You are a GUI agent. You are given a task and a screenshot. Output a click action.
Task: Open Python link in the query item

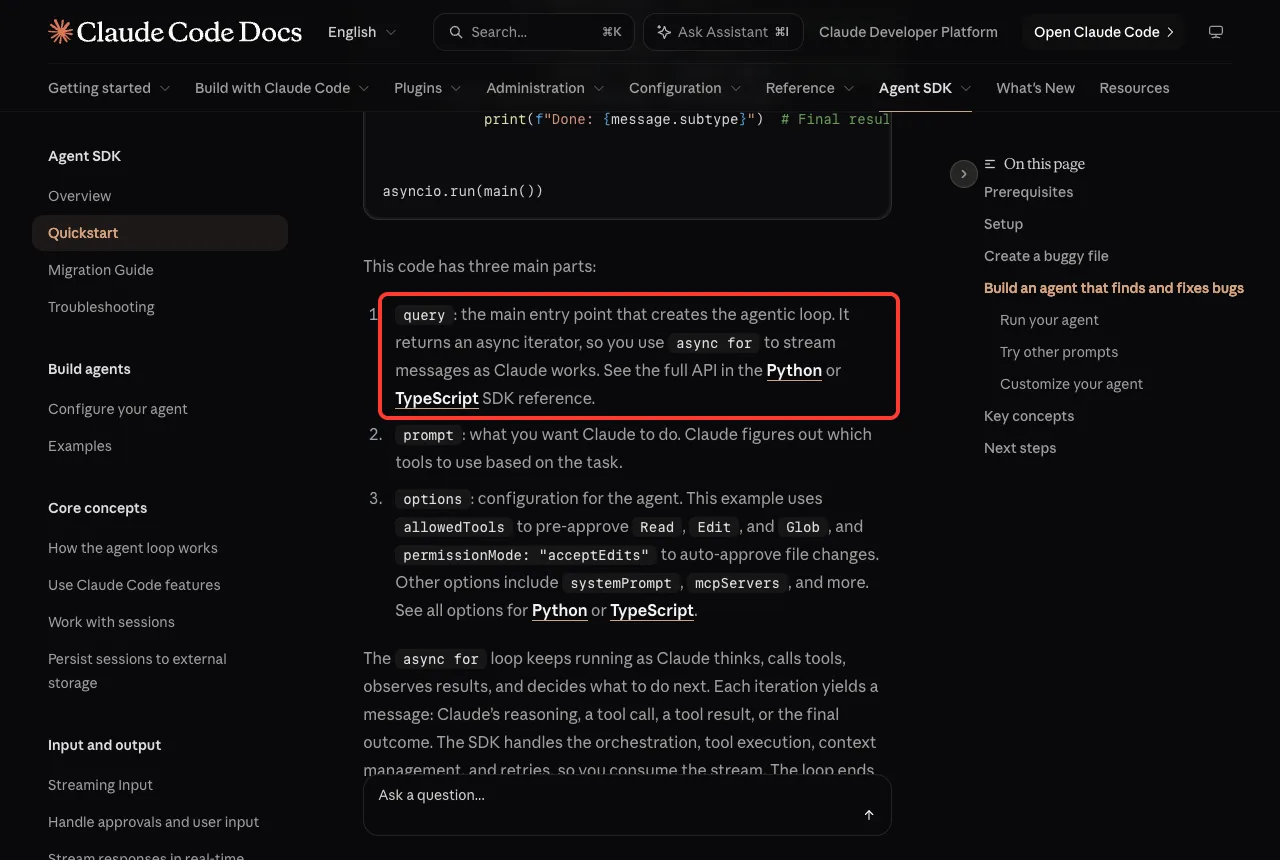(x=794, y=370)
